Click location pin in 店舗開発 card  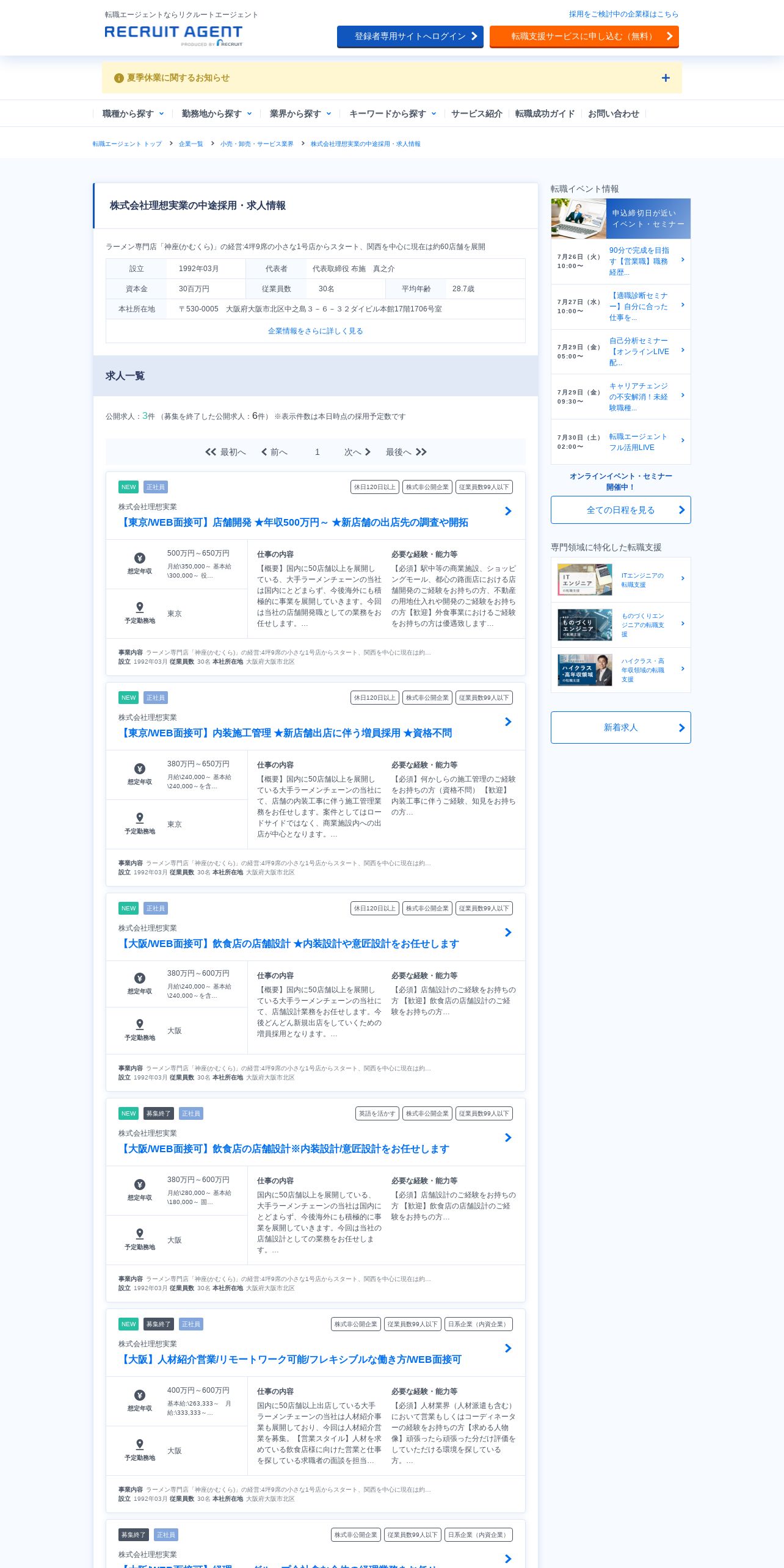pyautogui.click(x=140, y=608)
